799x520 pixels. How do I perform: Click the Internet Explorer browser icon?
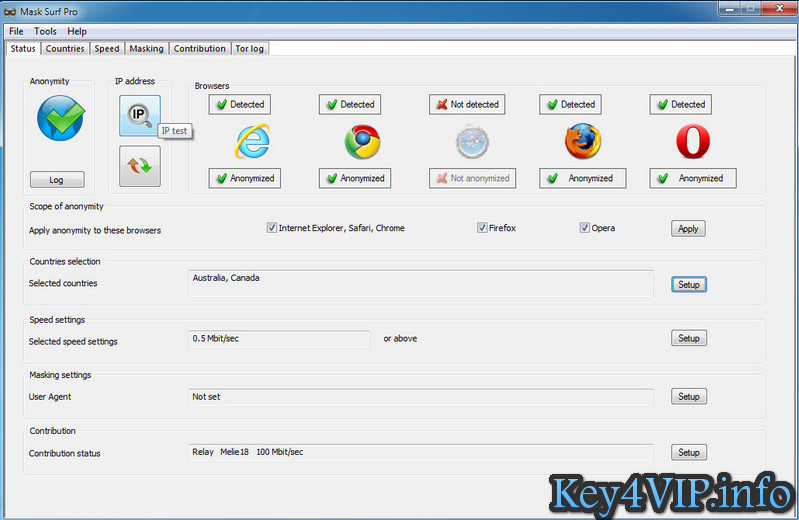point(252,141)
